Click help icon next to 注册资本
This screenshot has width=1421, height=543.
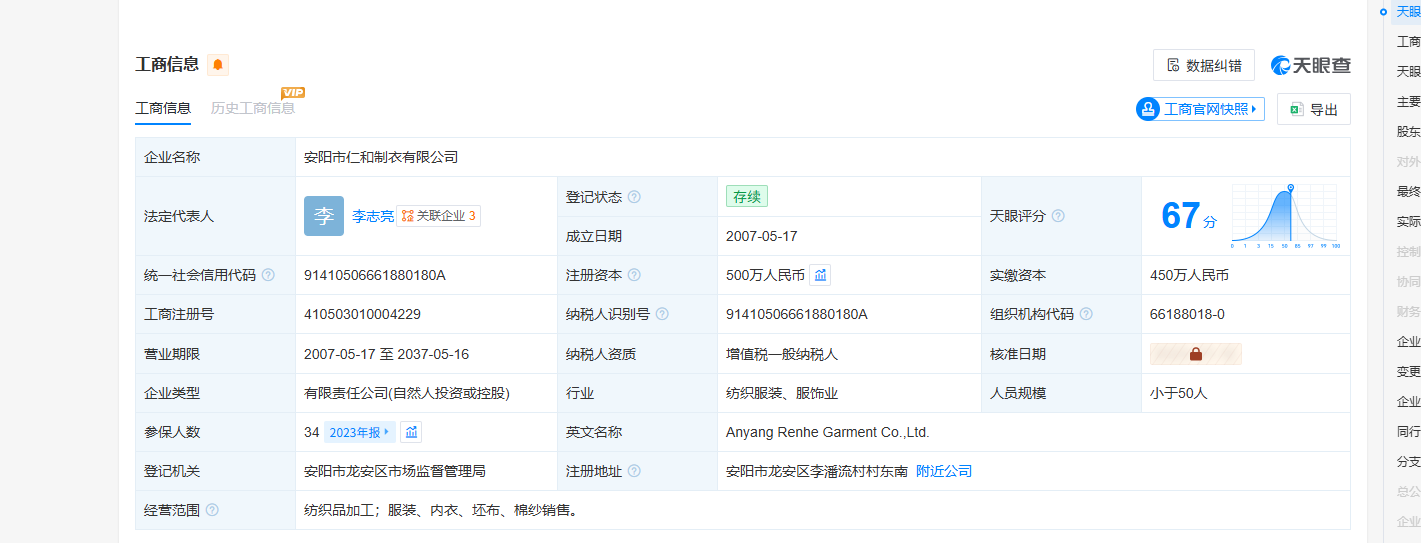tap(634, 275)
